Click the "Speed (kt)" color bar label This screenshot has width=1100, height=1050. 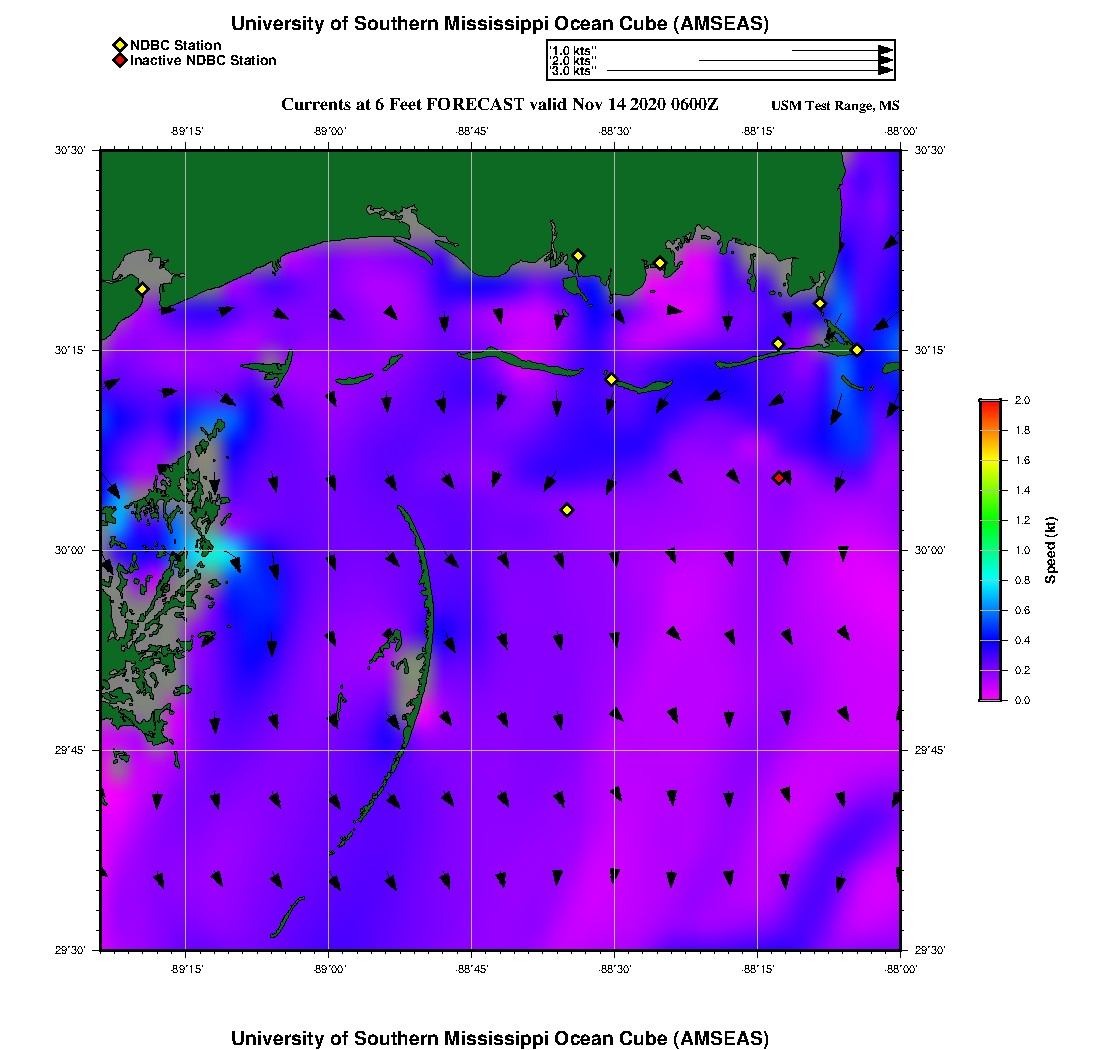(x=1051, y=550)
